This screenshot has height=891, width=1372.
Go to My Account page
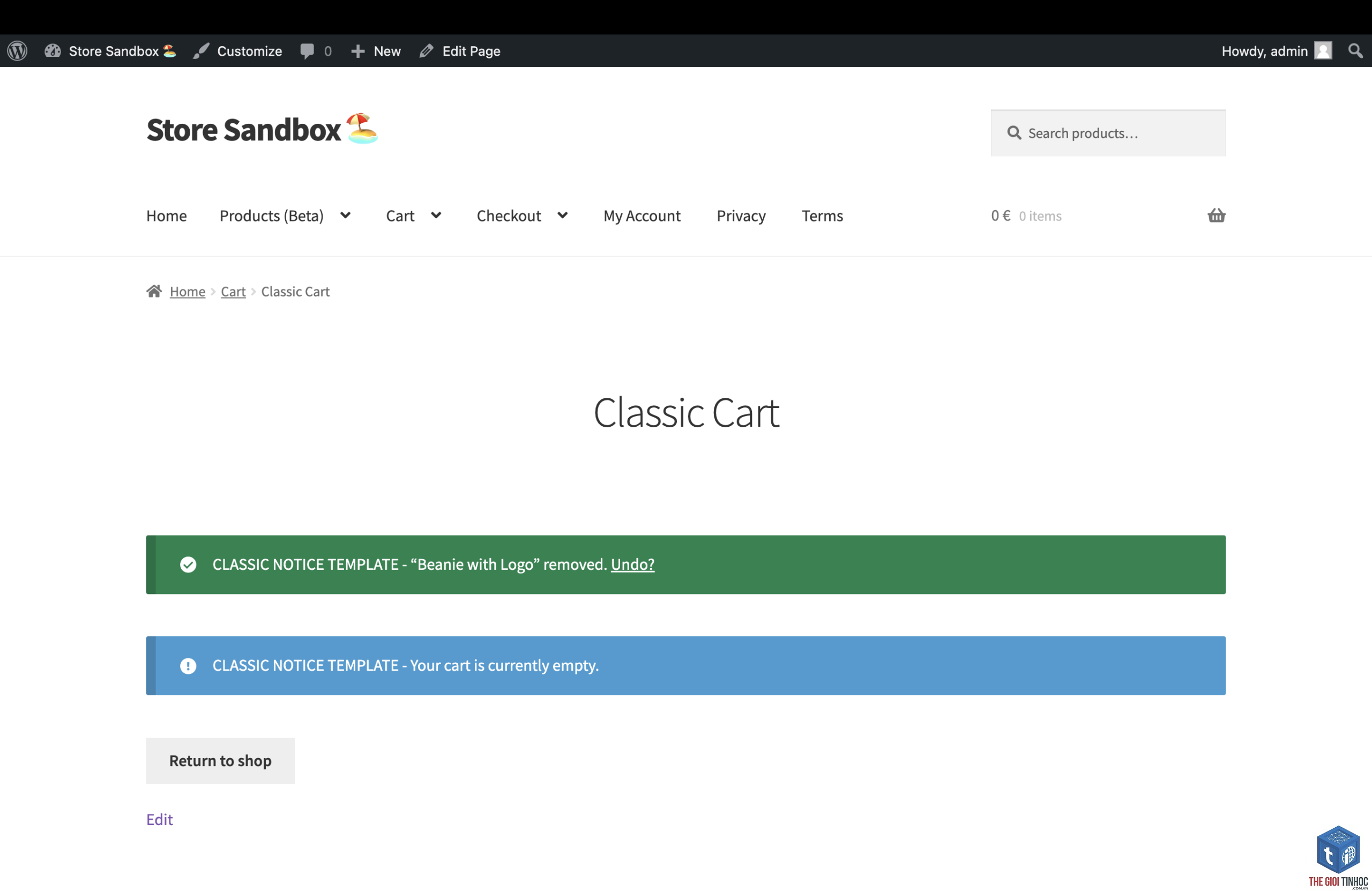642,216
